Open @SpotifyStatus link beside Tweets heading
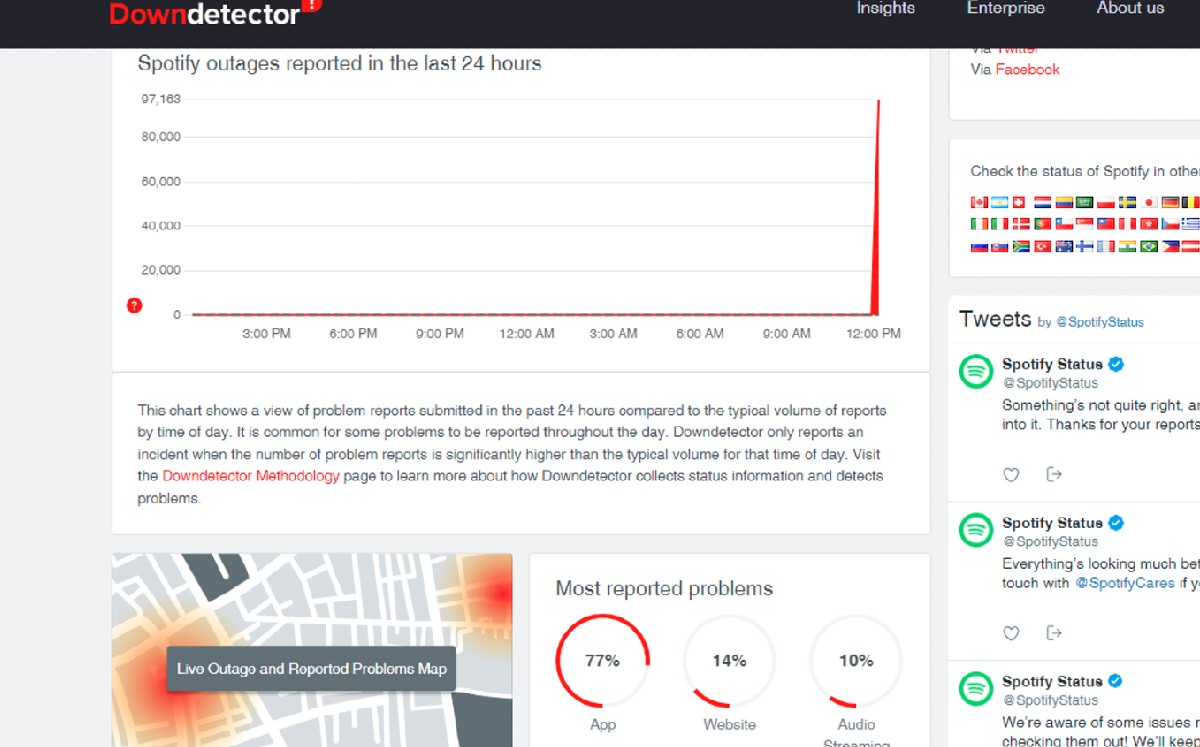The image size is (1200, 747). tap(1100, 322)
